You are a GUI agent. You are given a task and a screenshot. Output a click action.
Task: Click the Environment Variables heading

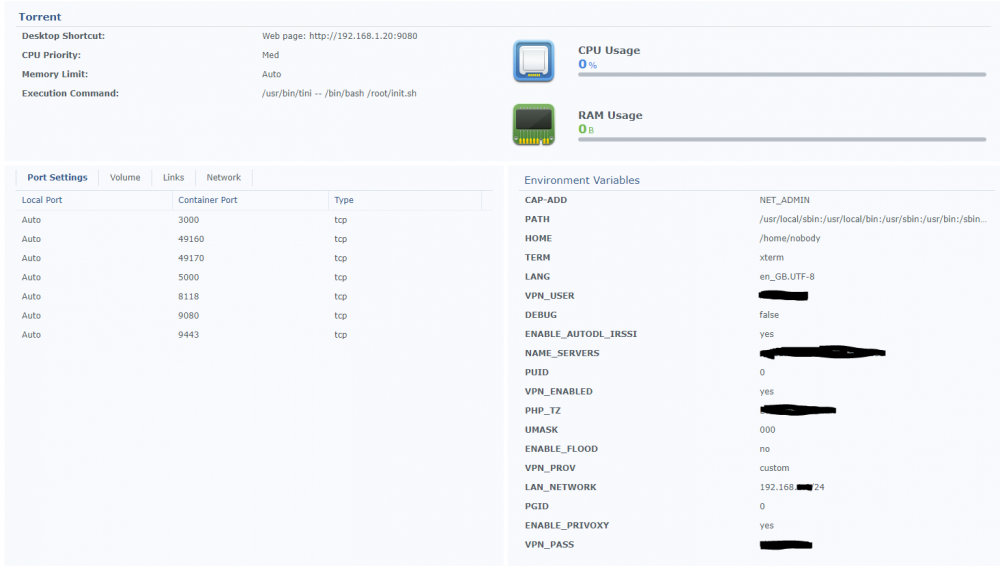click(x=582, y=180)
